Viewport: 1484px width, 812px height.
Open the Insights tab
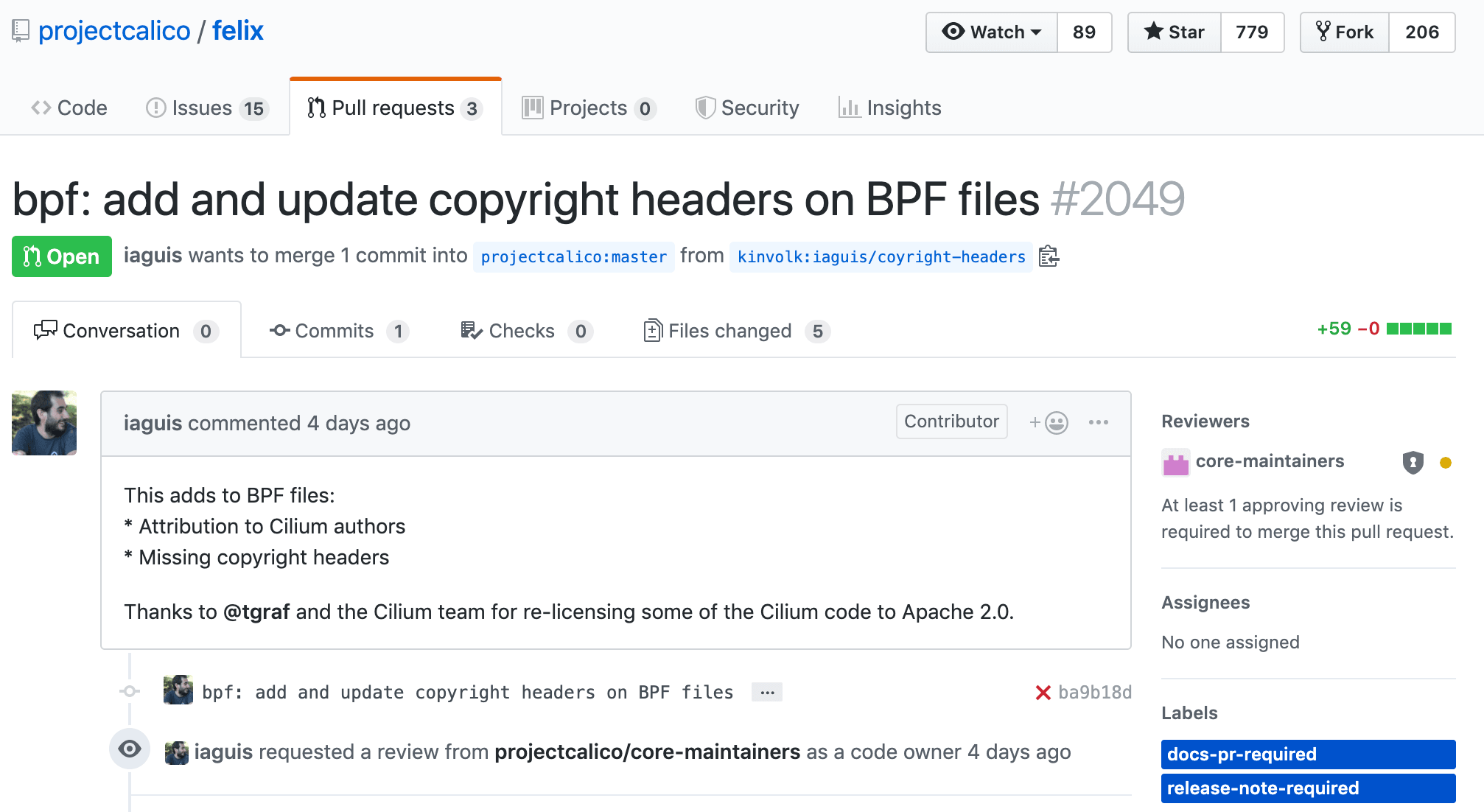pos(890,108)
